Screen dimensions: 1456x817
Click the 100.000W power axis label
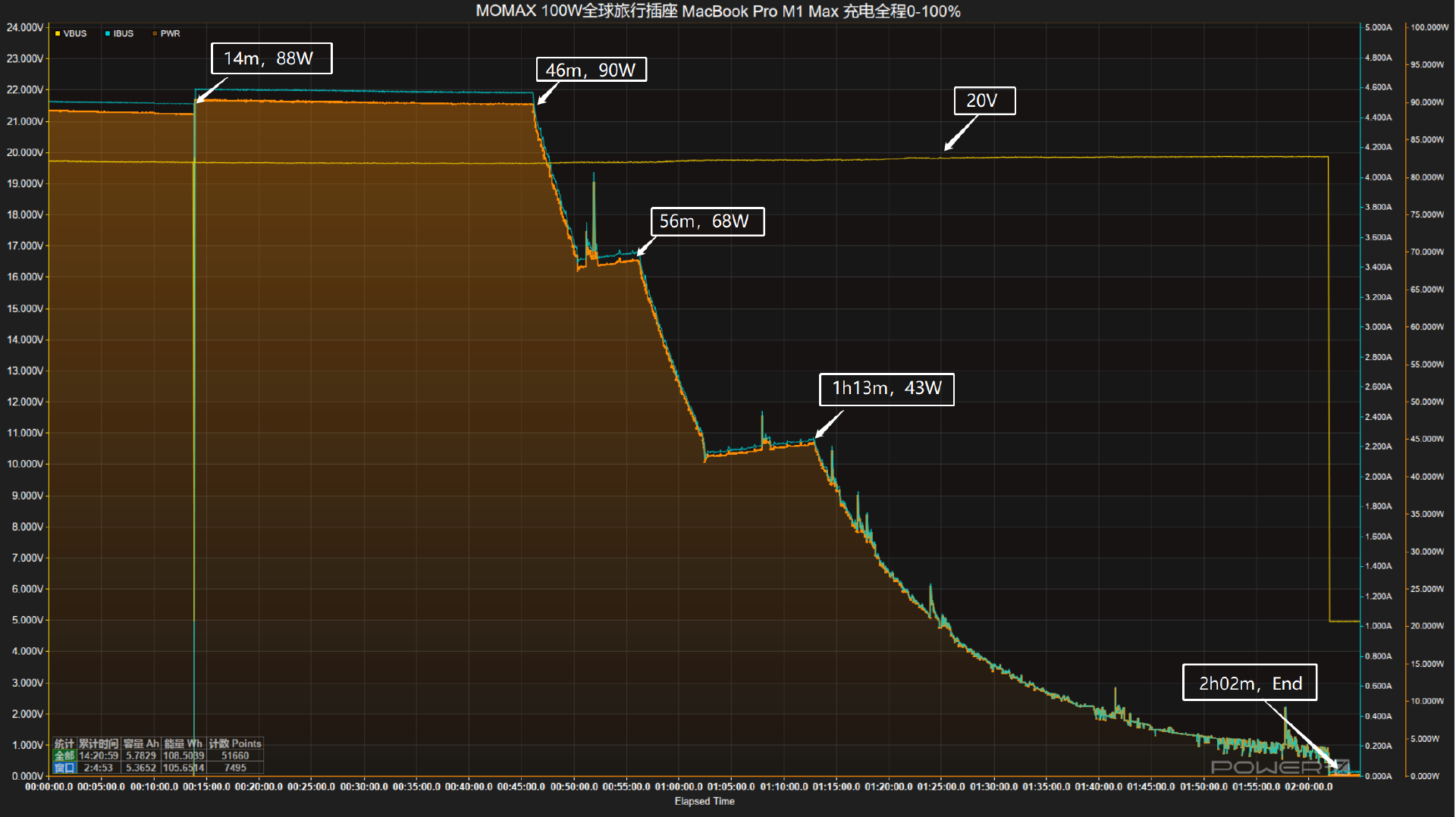click(x=1429, y=27)
